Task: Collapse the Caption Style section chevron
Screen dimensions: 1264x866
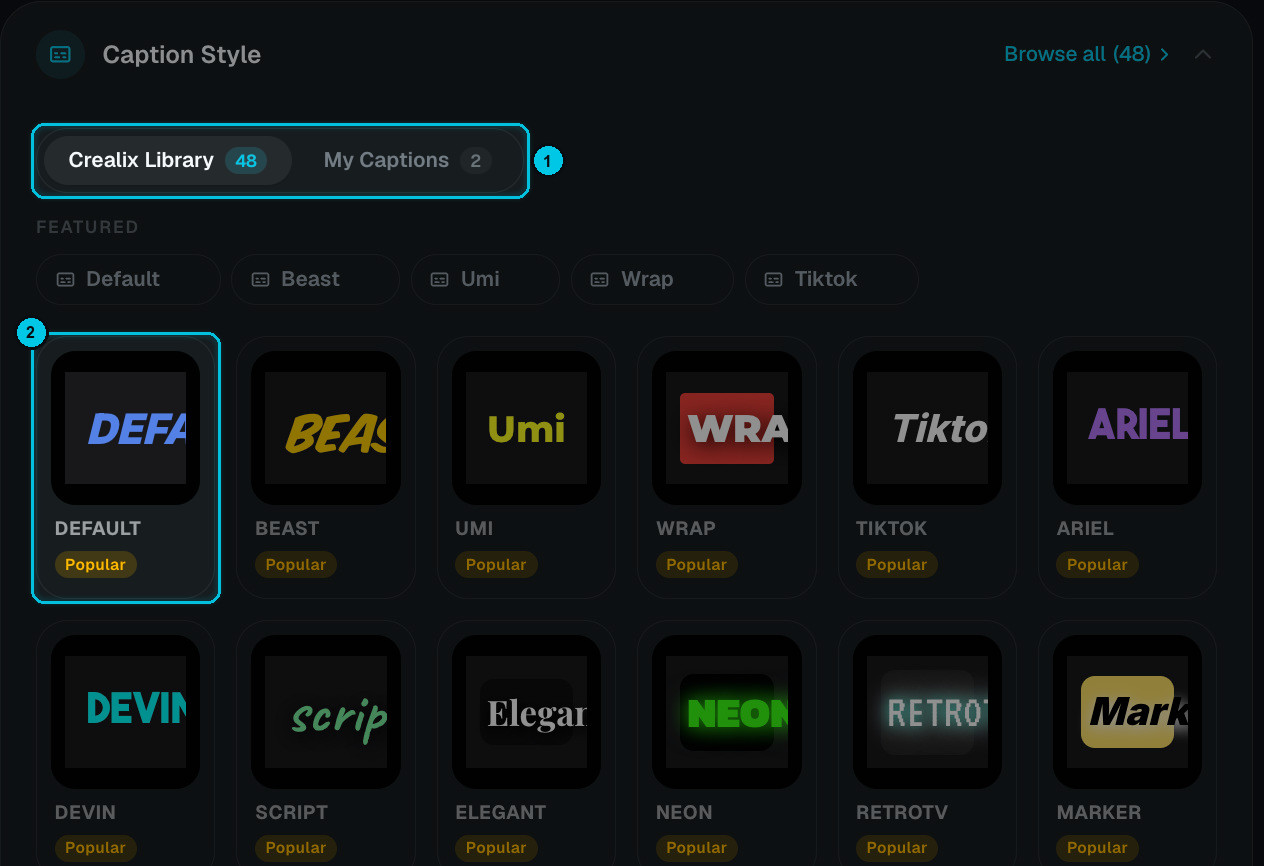Action: click(1203, 54)
